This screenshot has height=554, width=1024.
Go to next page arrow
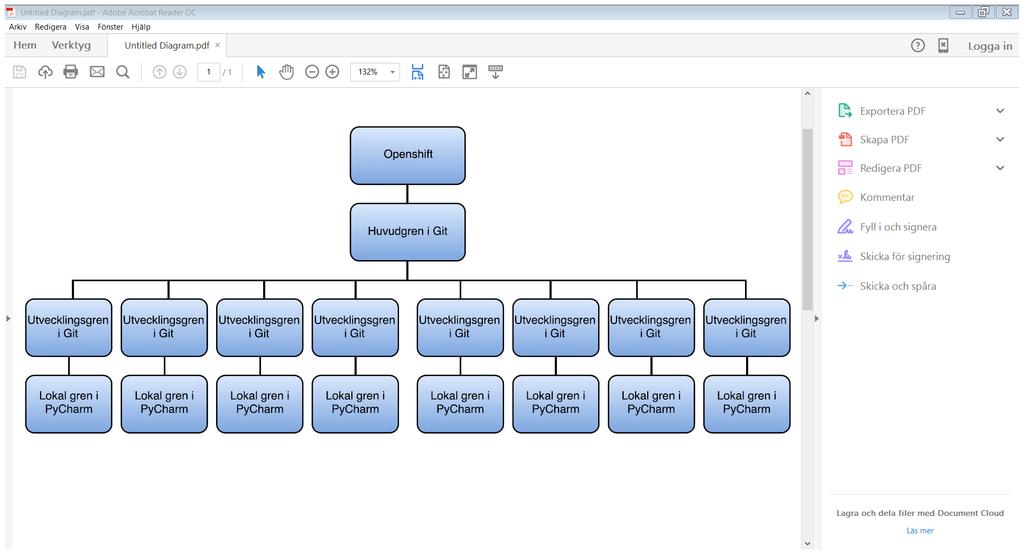180,72
